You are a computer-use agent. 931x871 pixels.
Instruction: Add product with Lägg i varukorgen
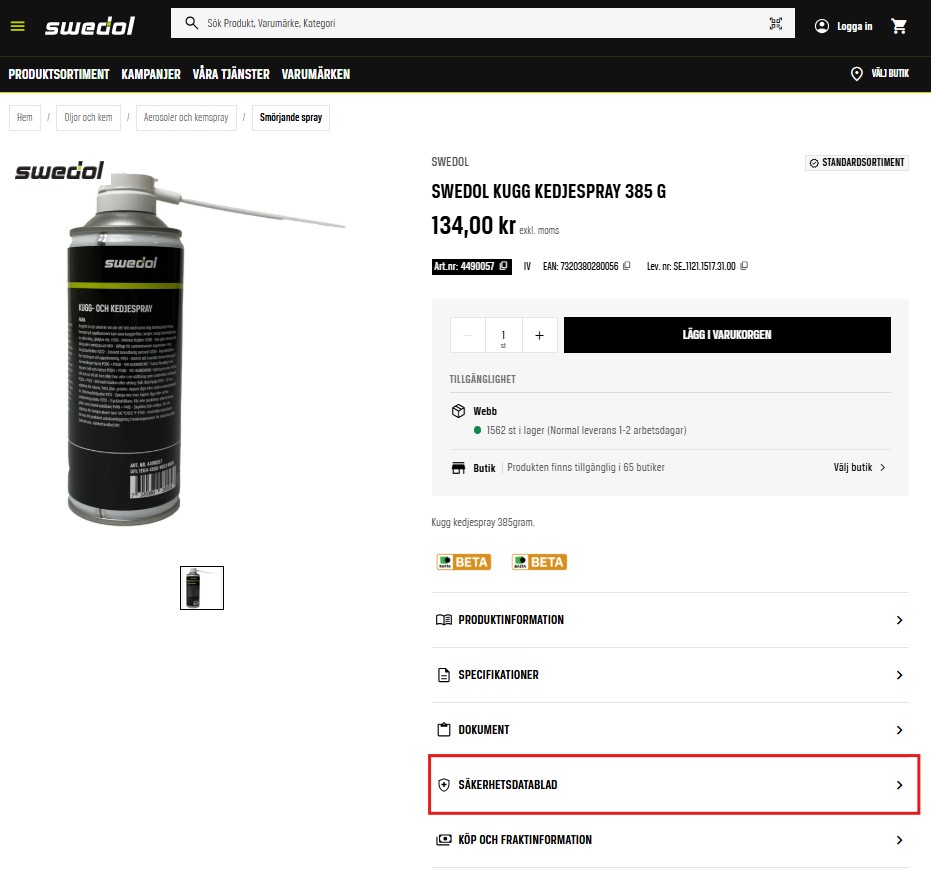[727, 335]
